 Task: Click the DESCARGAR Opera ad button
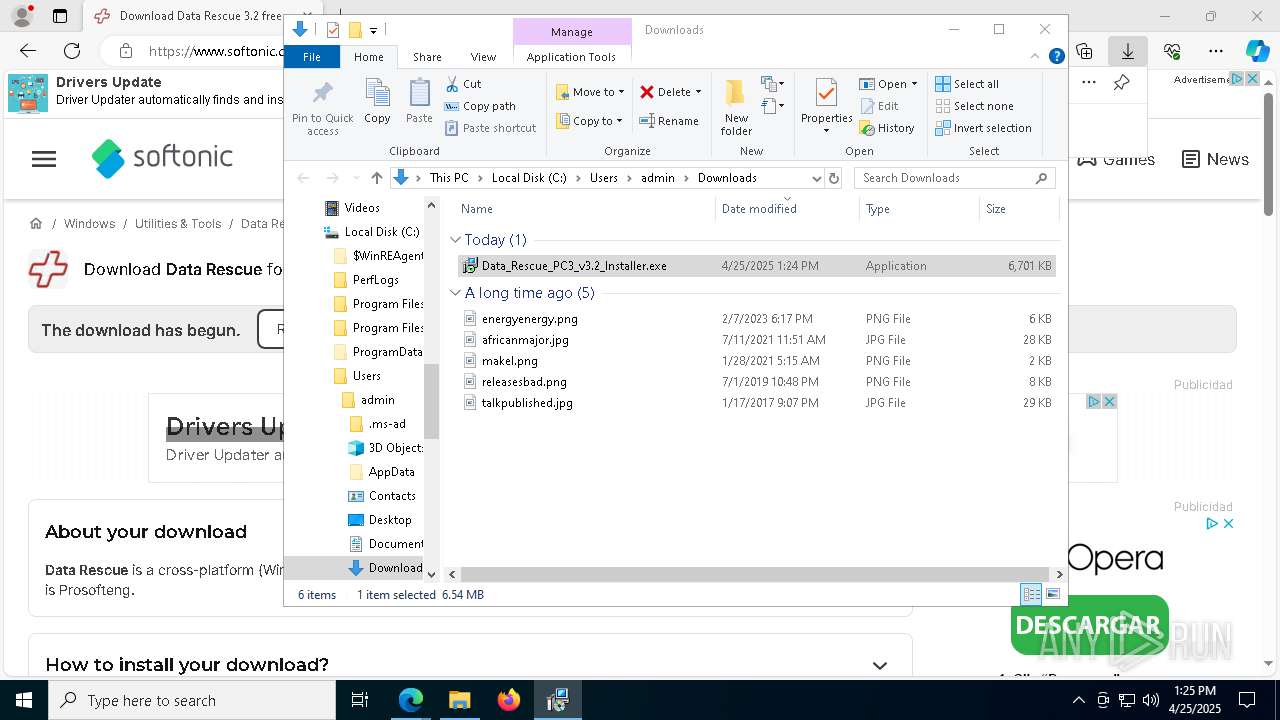(1089, 625)
